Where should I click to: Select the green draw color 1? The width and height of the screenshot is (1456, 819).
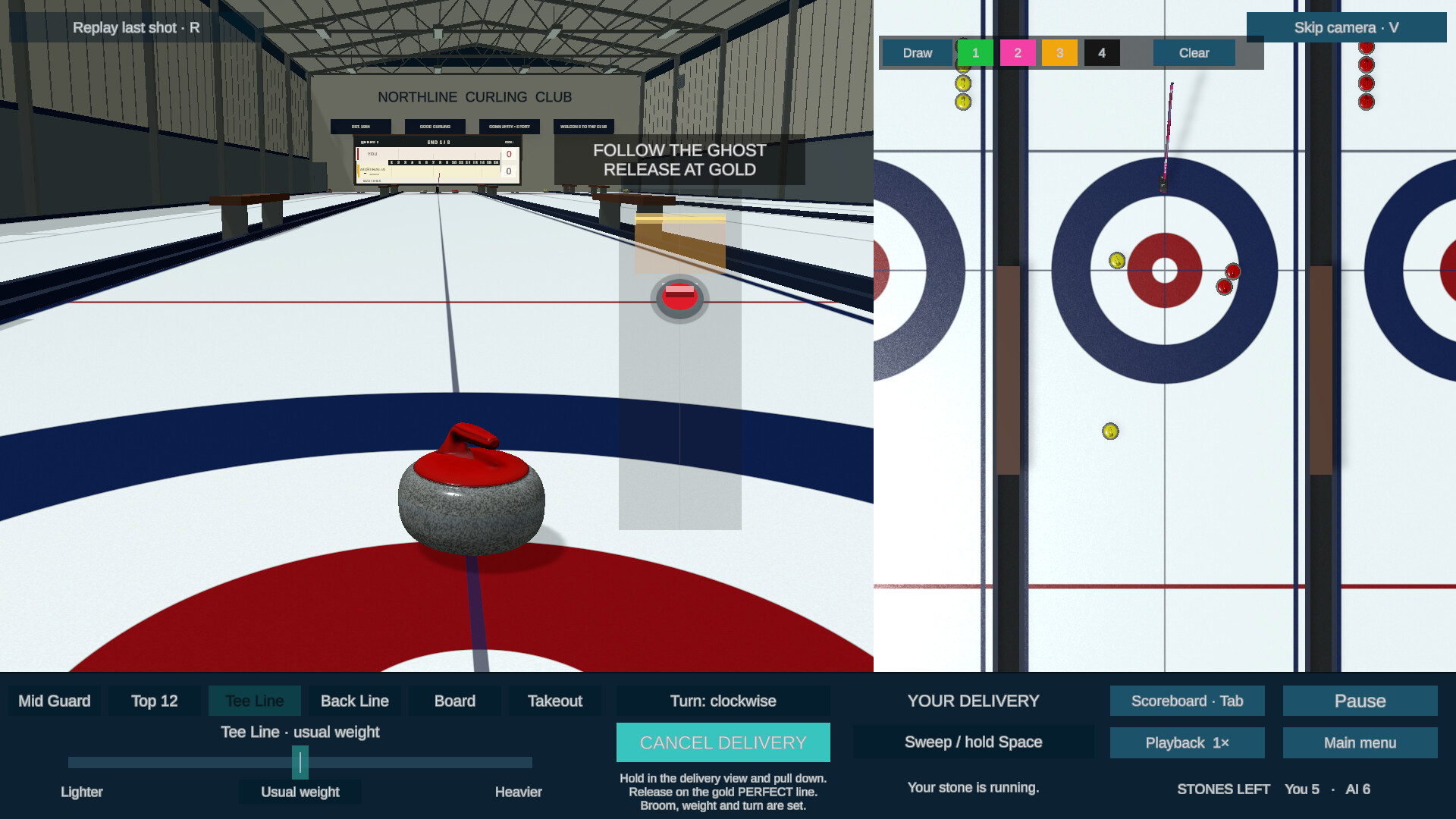coord(975,53)
